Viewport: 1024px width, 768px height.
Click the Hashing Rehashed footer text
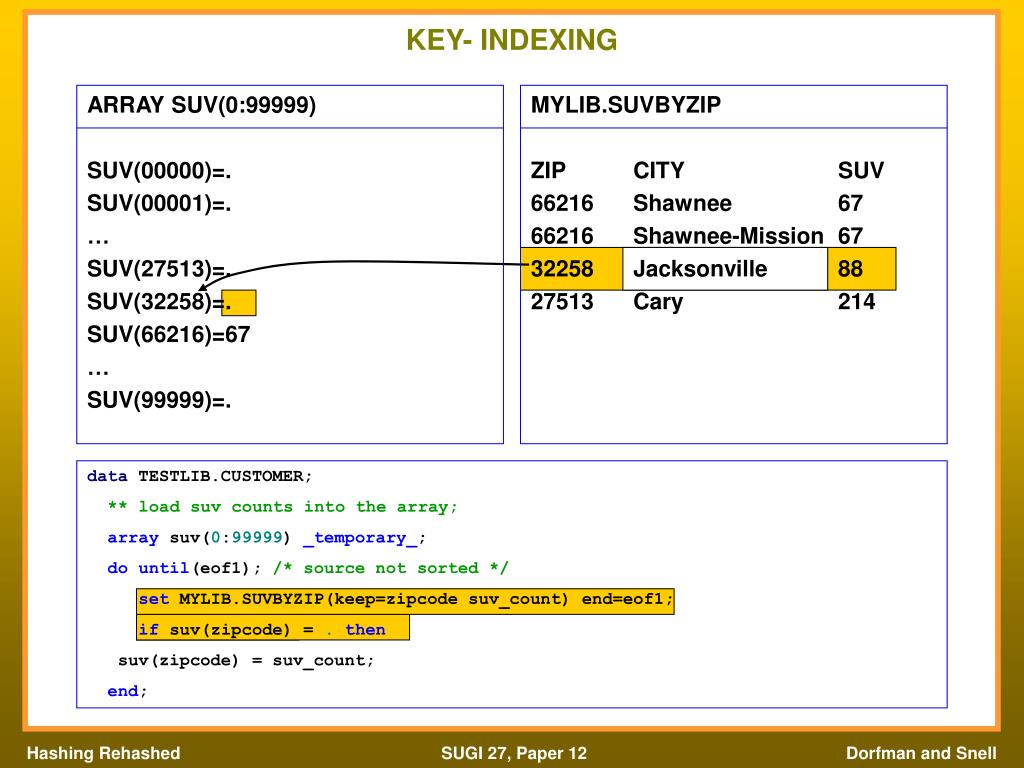click(x=103, y=753)
